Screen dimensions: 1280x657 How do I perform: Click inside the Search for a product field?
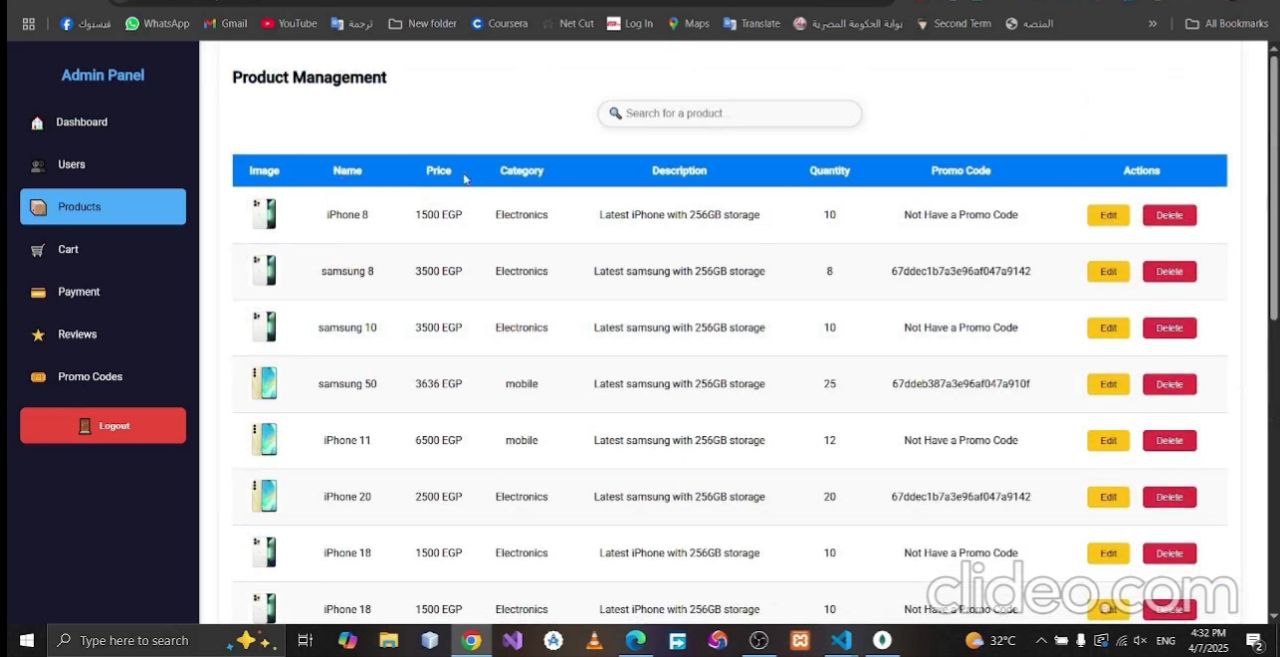pyautogui.click(x=729, y=113)
